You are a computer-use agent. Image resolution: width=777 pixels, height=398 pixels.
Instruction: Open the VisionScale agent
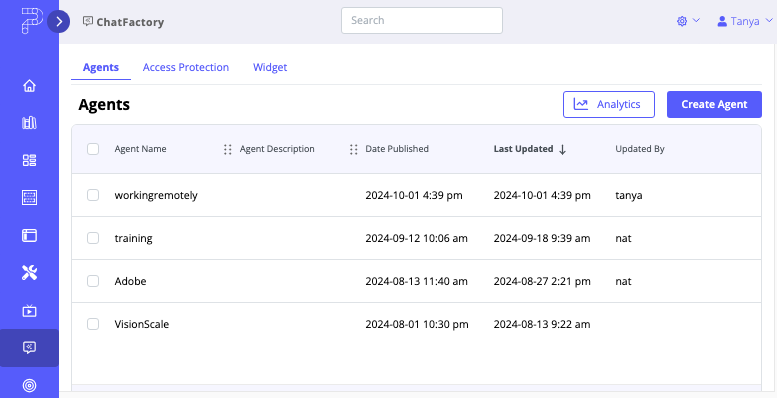142,324
